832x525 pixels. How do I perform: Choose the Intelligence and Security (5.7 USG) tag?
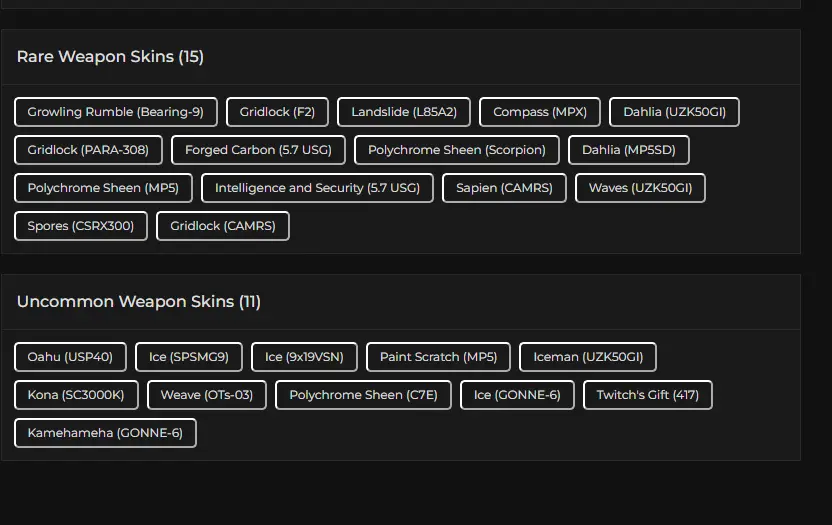click(x=317, y=188)
